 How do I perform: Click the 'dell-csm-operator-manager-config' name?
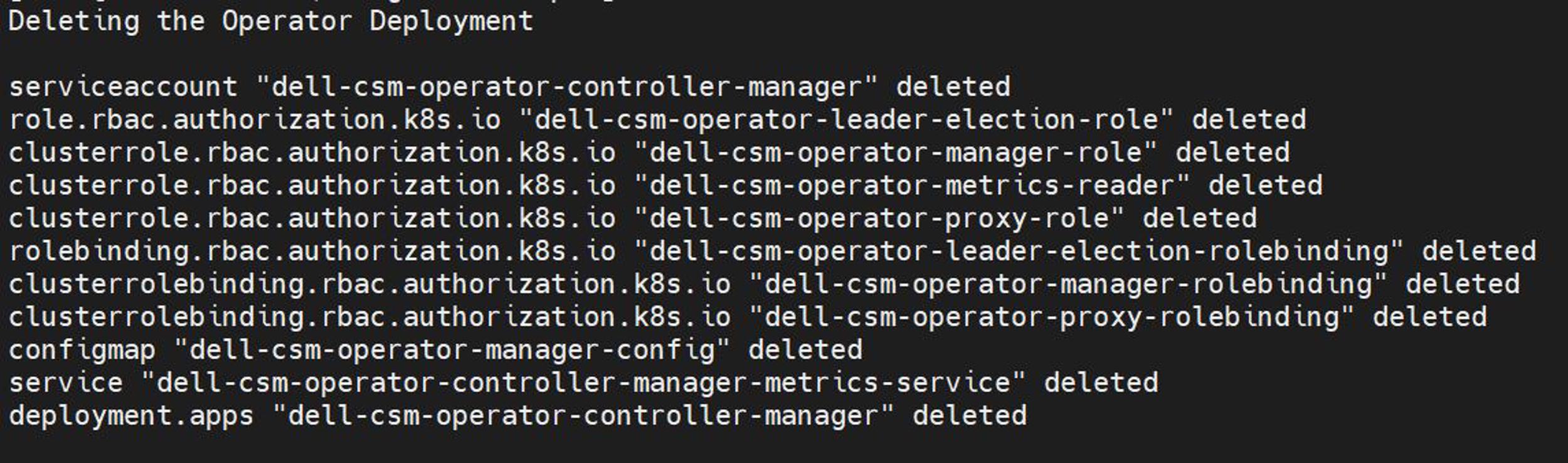point(452,351)
